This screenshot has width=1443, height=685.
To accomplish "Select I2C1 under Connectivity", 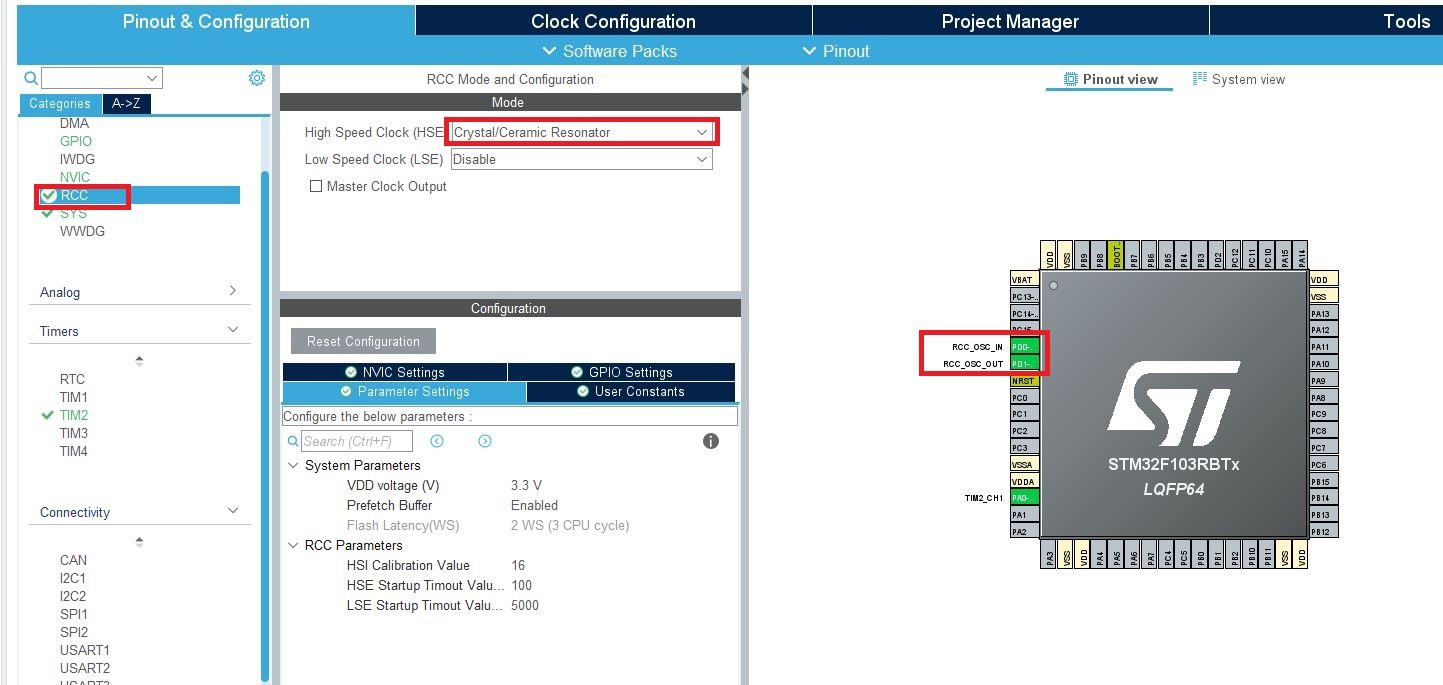I will point(73,578).
